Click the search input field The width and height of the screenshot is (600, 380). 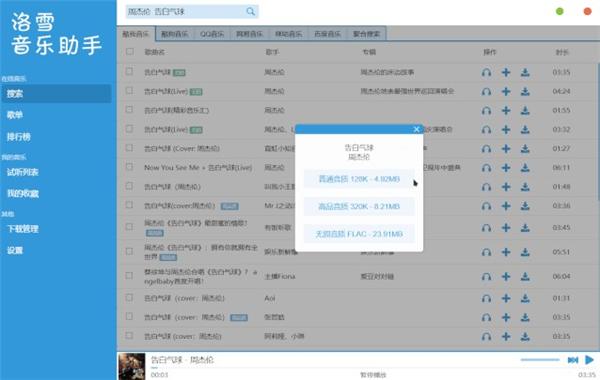(x=186, y=11)
